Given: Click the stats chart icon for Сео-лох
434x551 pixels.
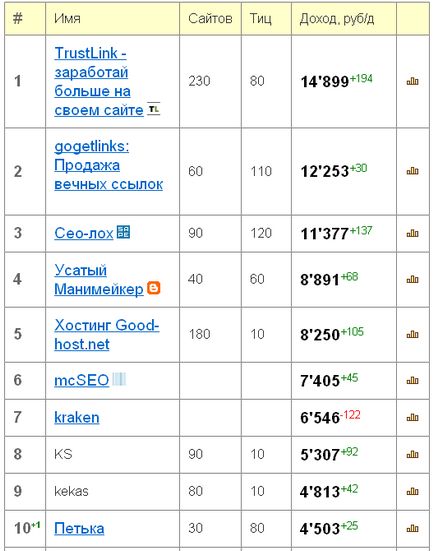Looking at the screenshot, I should coord(412,233).
